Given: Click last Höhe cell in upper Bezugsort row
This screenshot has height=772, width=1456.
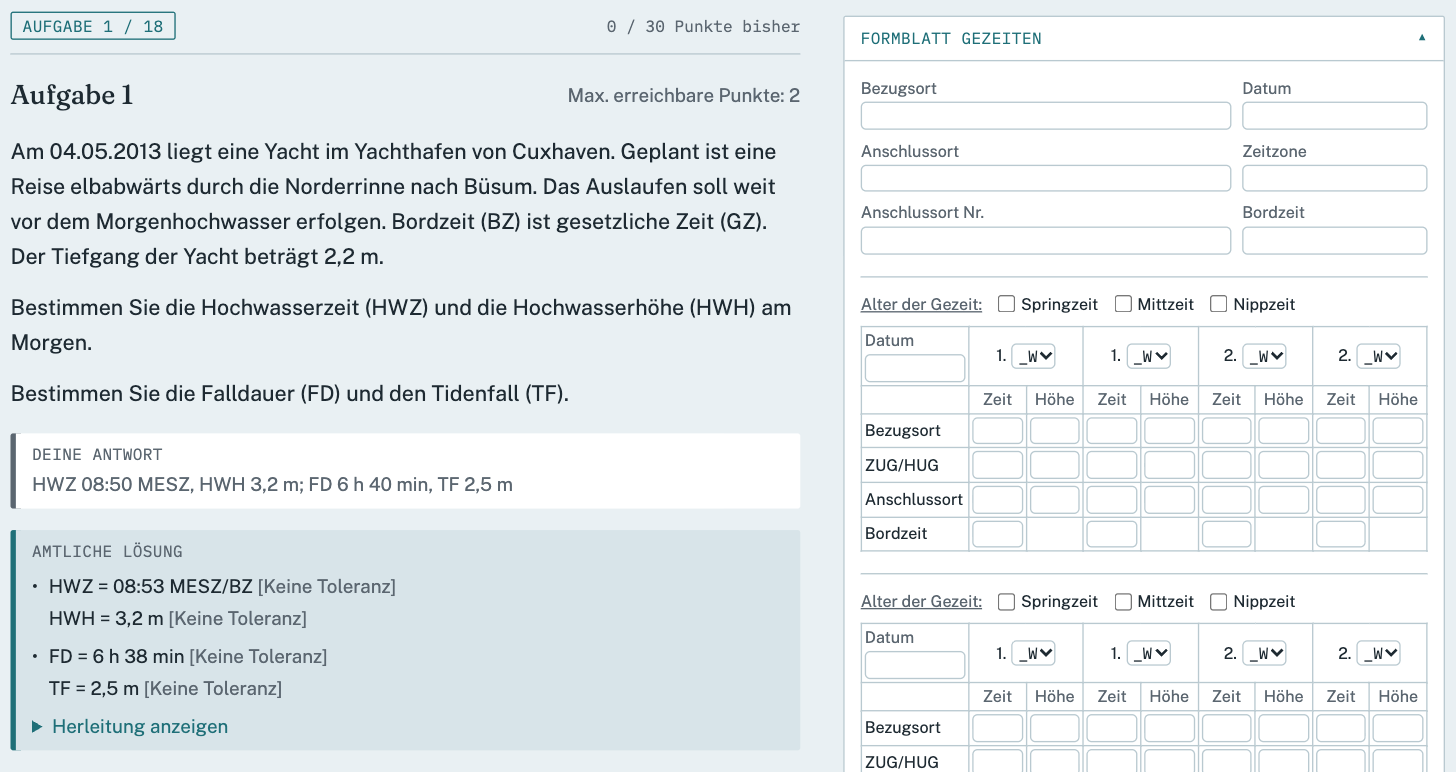Looking at the screenshot, I should click(1398, 431).
